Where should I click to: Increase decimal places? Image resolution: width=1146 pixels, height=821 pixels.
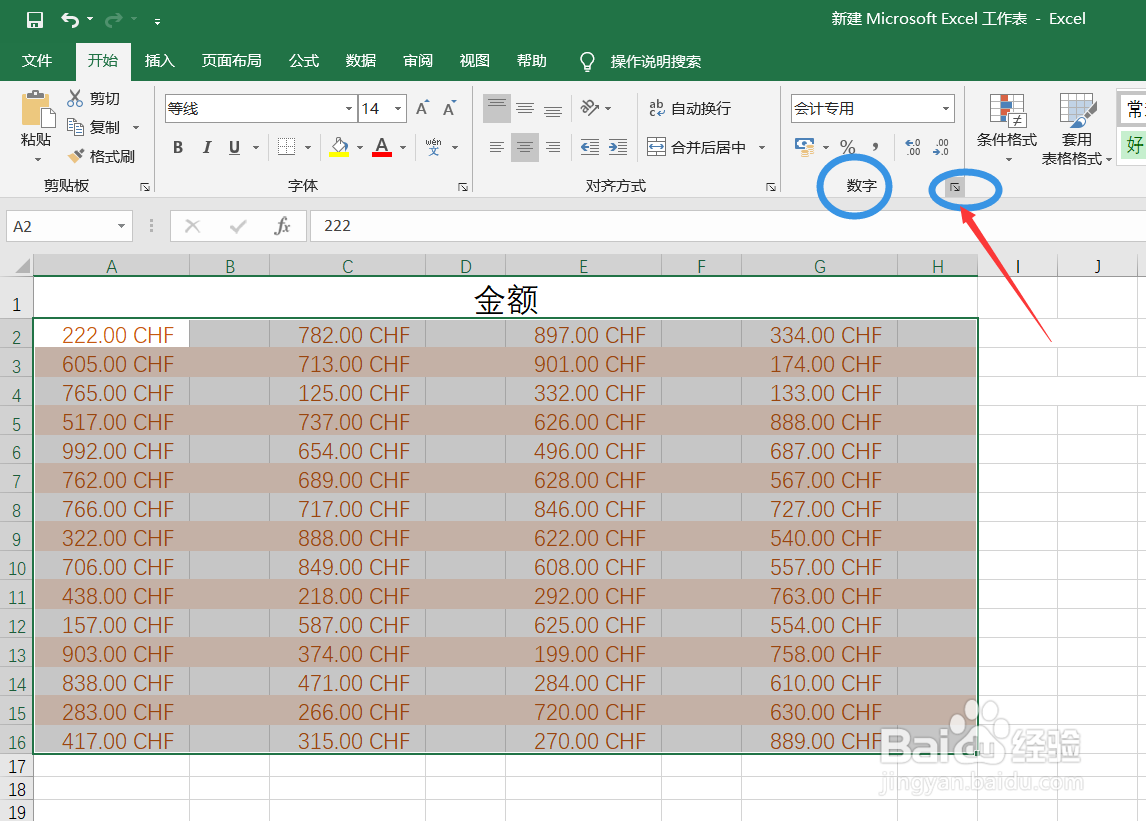913,147
